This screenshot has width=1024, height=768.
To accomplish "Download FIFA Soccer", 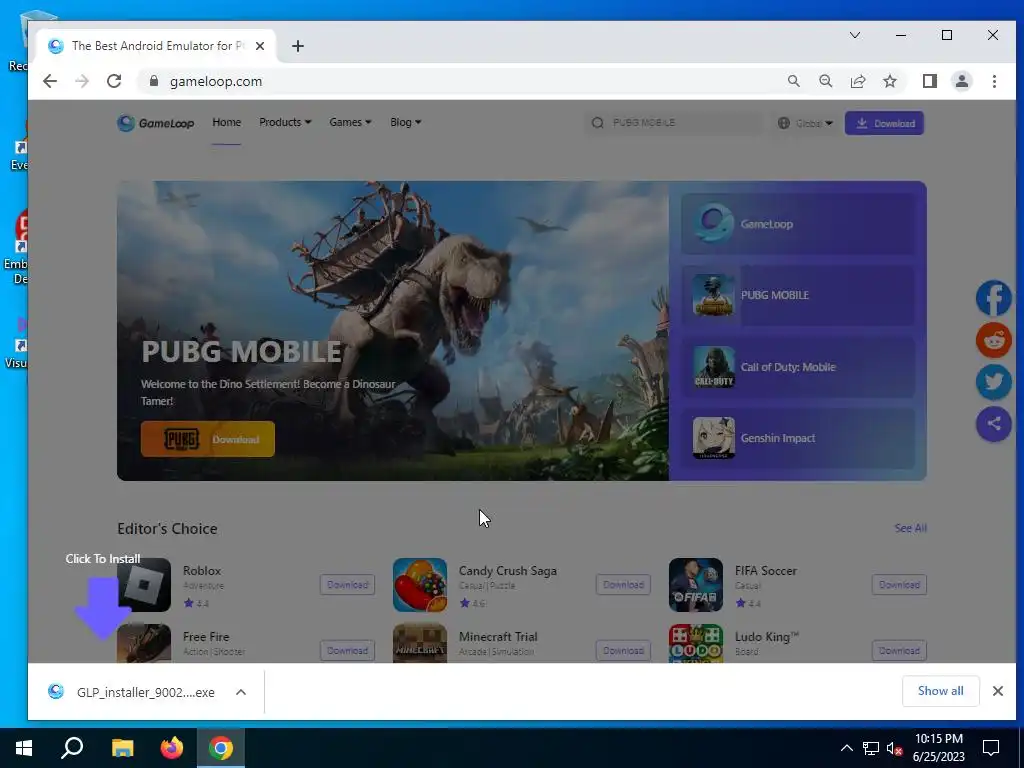I will (x=899, y=584).
